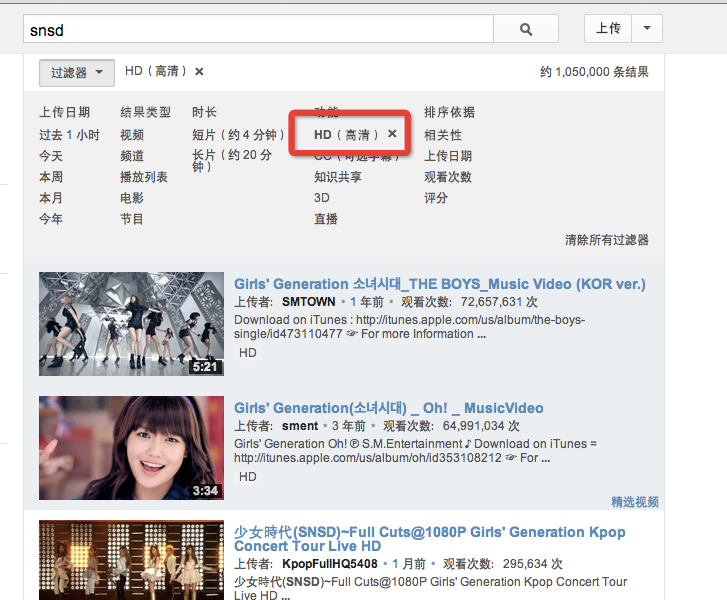Open the 过滤器 dropdown
727x600 pixels.
[77, 73]
